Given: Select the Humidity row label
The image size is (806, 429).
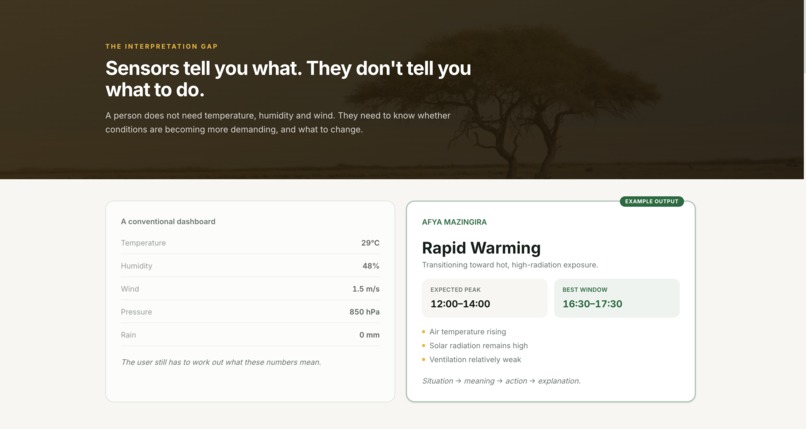Looking at the screenshot, I should (136, 266).
